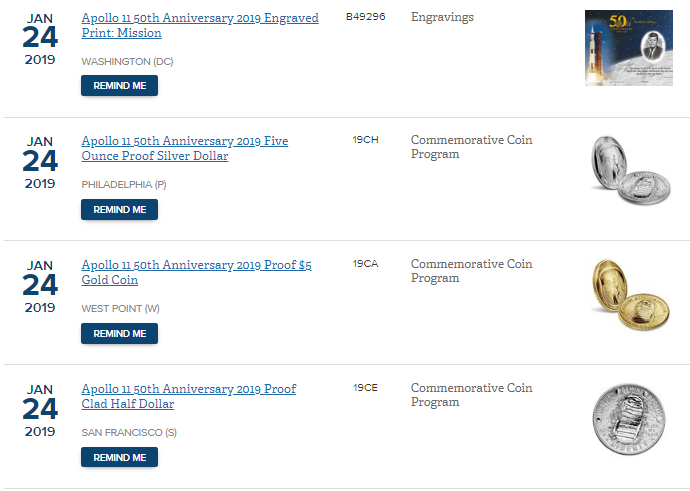Open the Apollo 11 Engraved Print: Mission link

200,26
